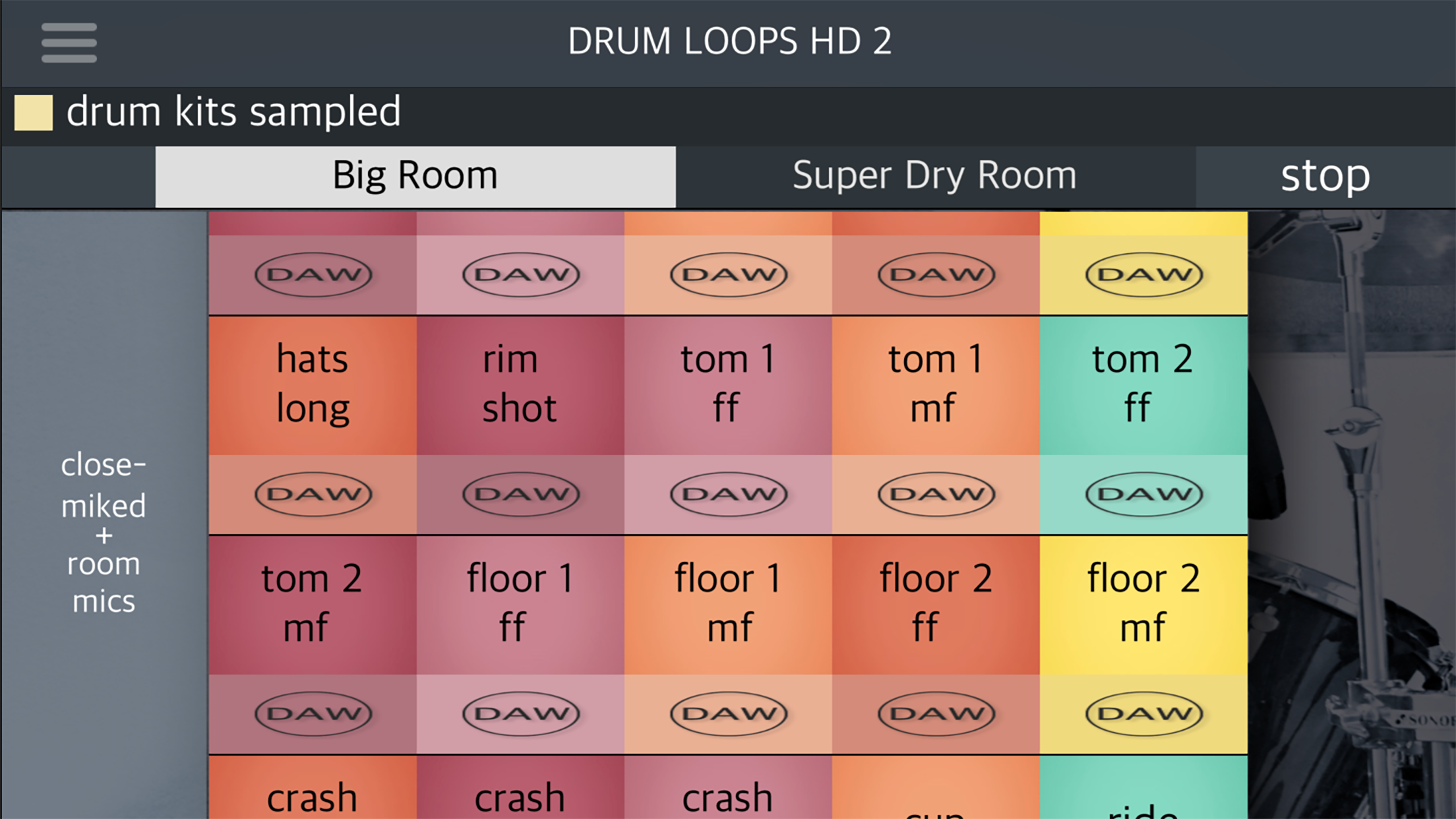The image size is (1456, 819).
Task: Play the floor 2 mf pad
Action: 1143,603
